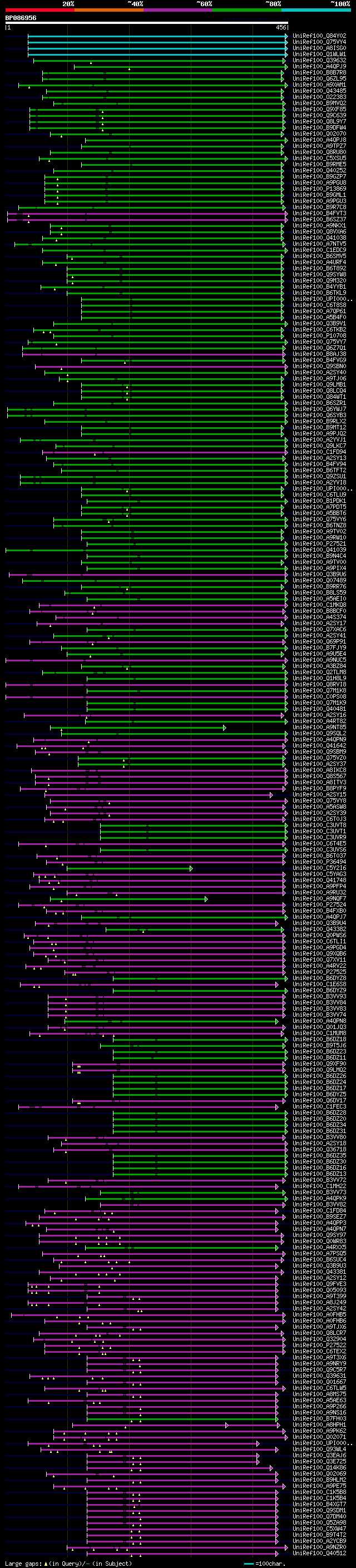Select the UniRef100_A7NTV5 label
The height and width of the screenshot is (1568, 356).
[x=319, y=244]
